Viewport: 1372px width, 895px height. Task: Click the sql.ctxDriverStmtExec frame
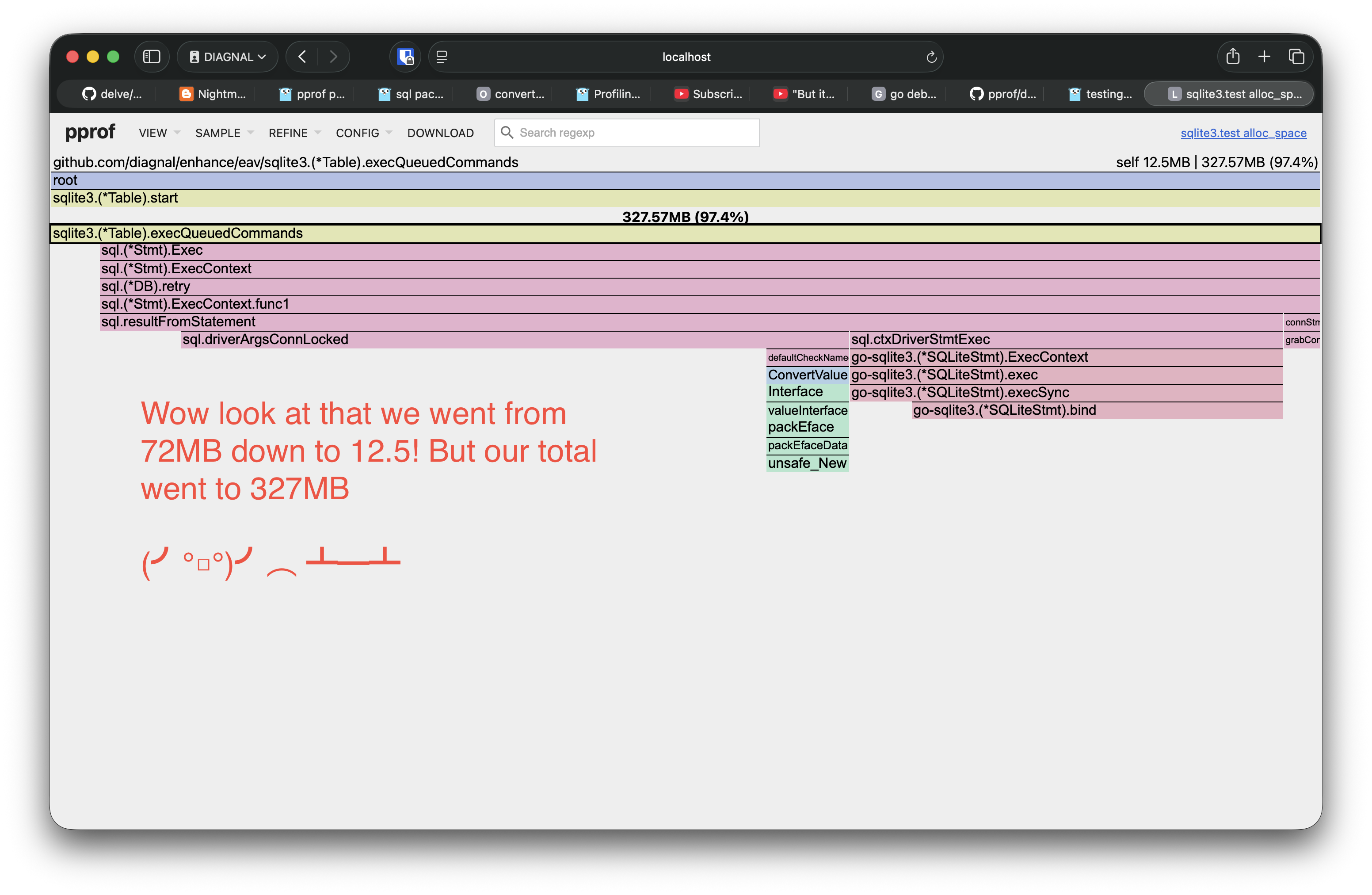coord(1067,340)
